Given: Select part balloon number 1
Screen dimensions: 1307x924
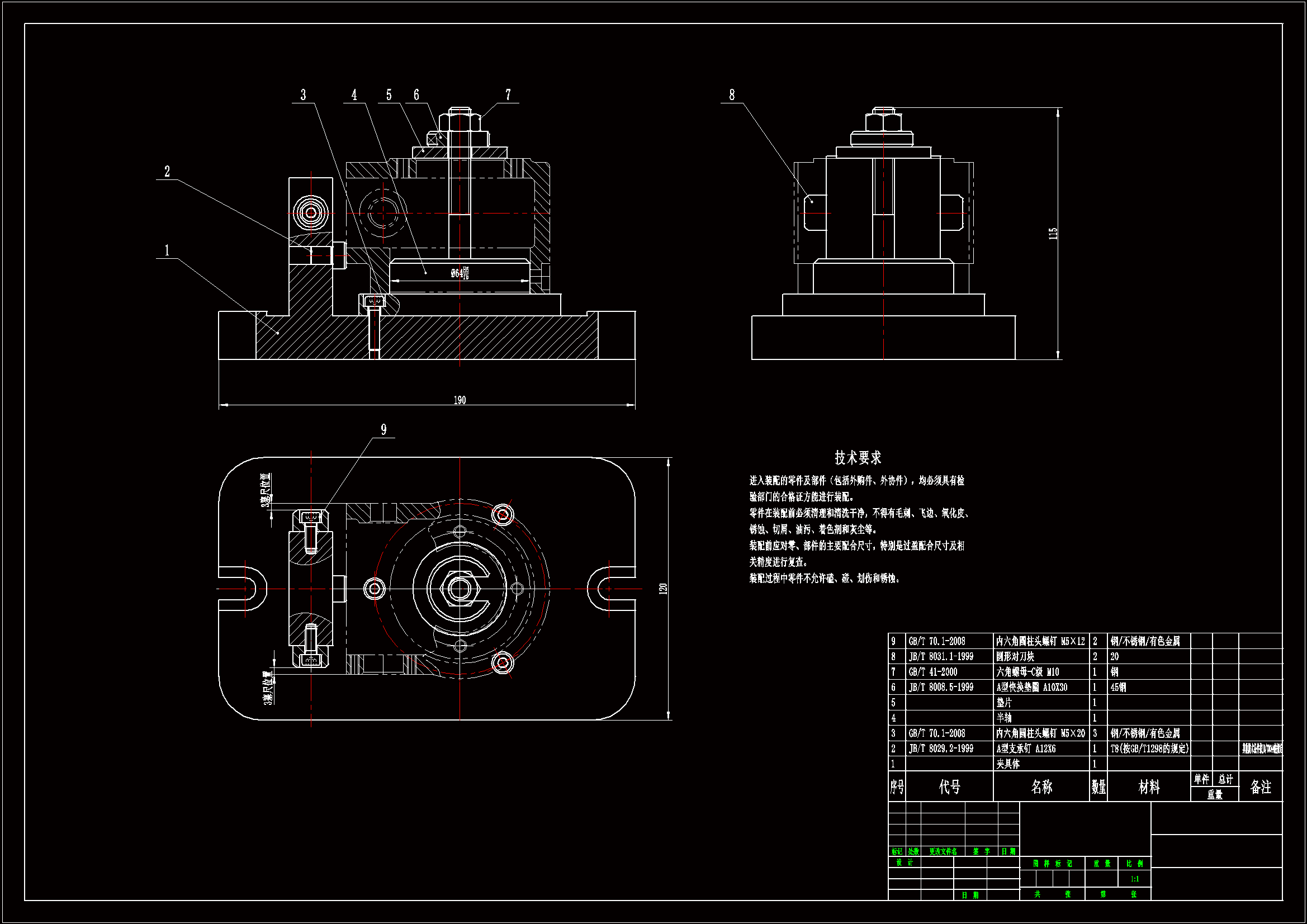Looking at the screenshot, I should (167, 250).
